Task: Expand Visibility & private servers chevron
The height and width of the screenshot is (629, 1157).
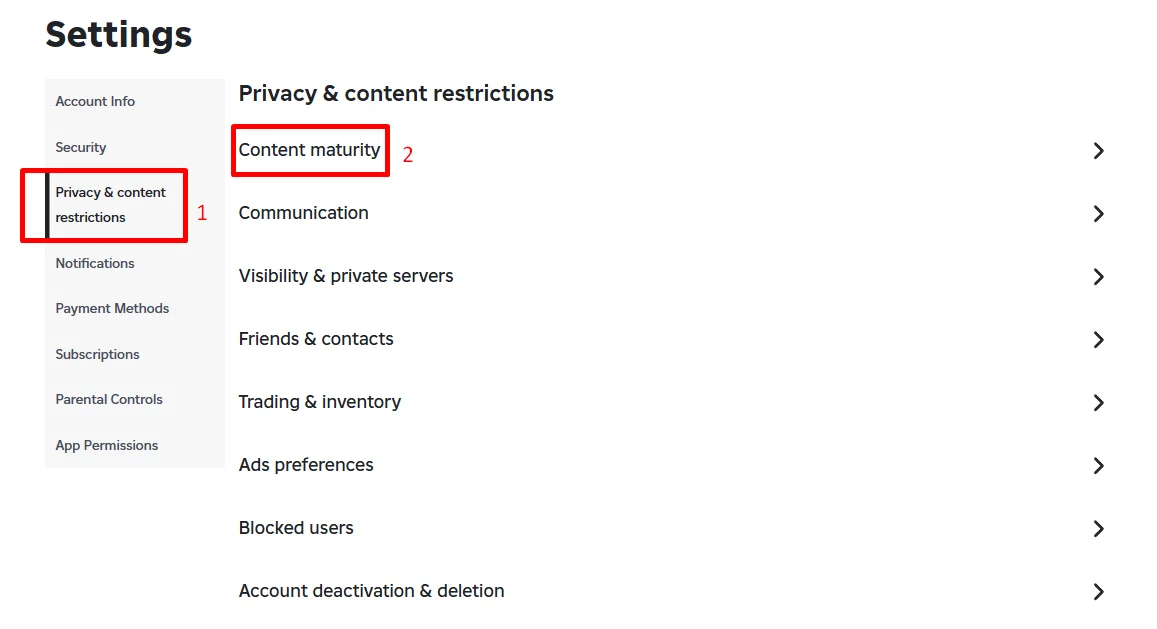Action: coord(1098,277)
